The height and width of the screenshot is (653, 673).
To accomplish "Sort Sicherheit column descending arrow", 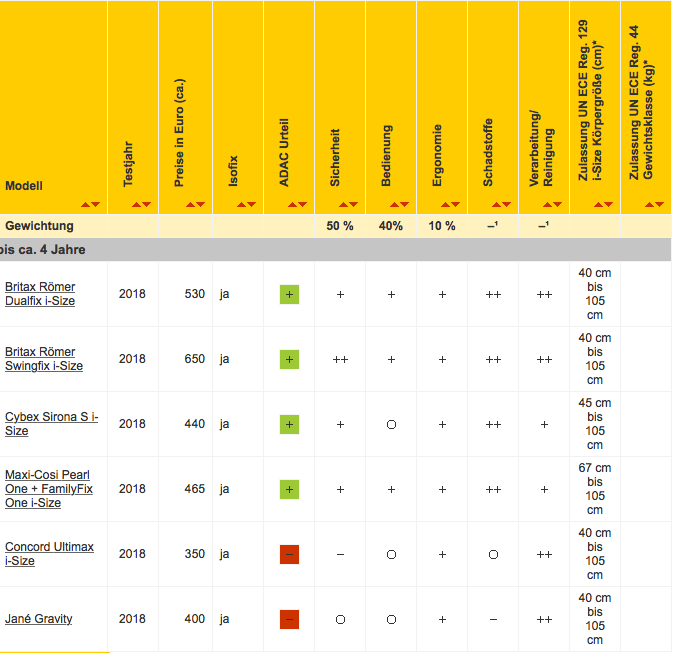I will 353,204.
